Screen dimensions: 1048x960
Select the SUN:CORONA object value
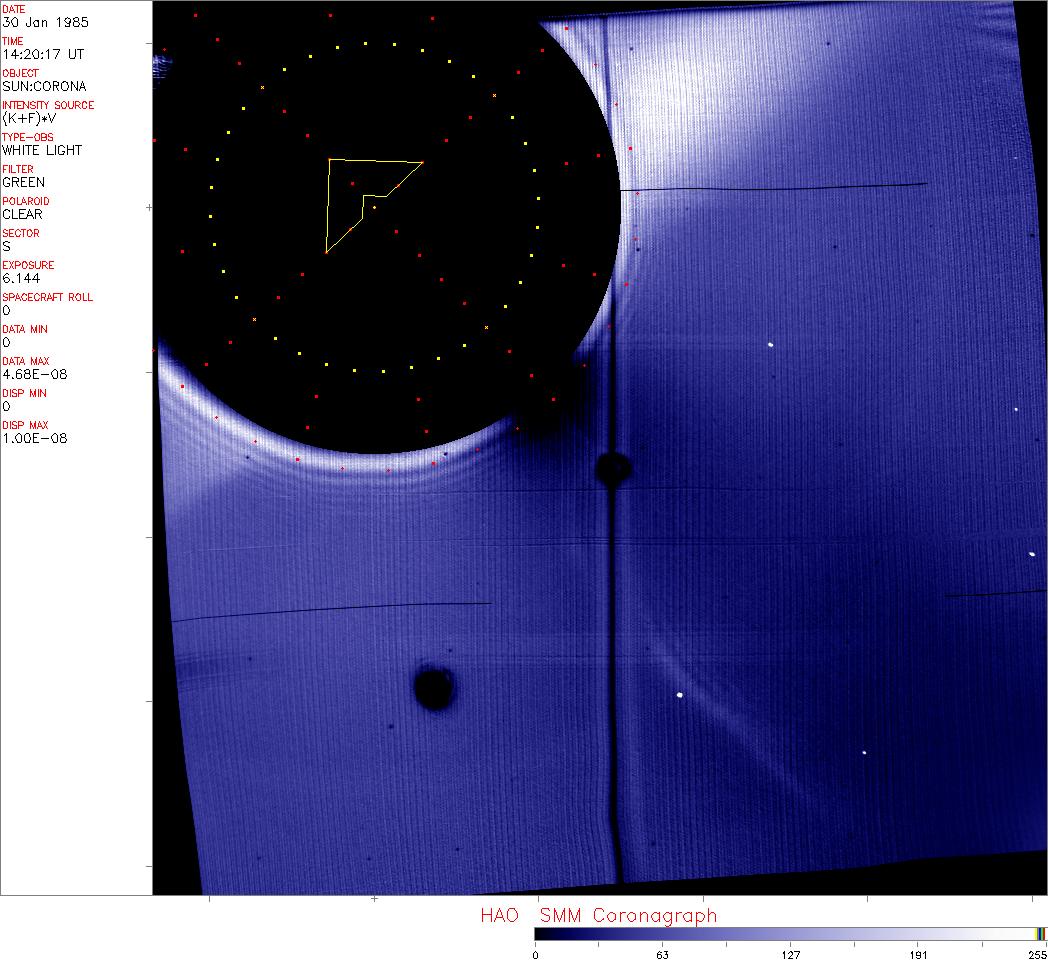click(x=44, y=87)
